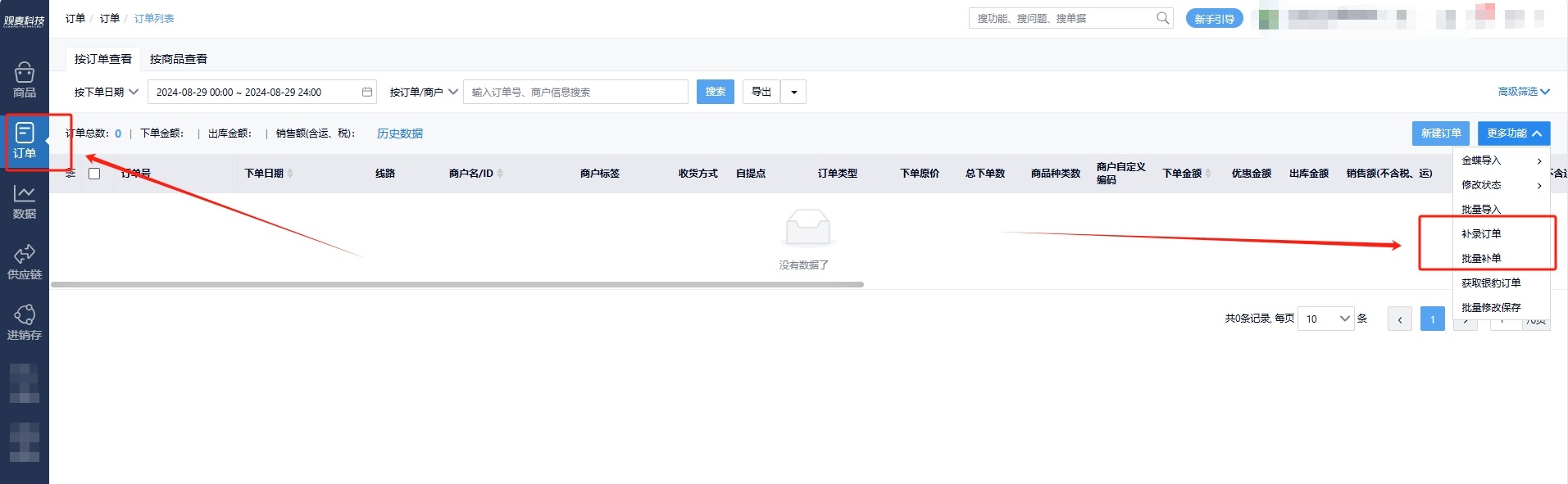Tick the select-all checkbox in the table header
1568x484 pixels.
click(x=94, y=174)
